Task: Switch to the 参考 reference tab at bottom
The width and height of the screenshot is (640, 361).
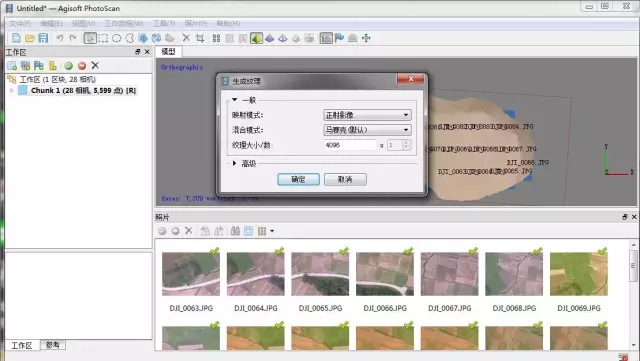Action: (53, 345)
